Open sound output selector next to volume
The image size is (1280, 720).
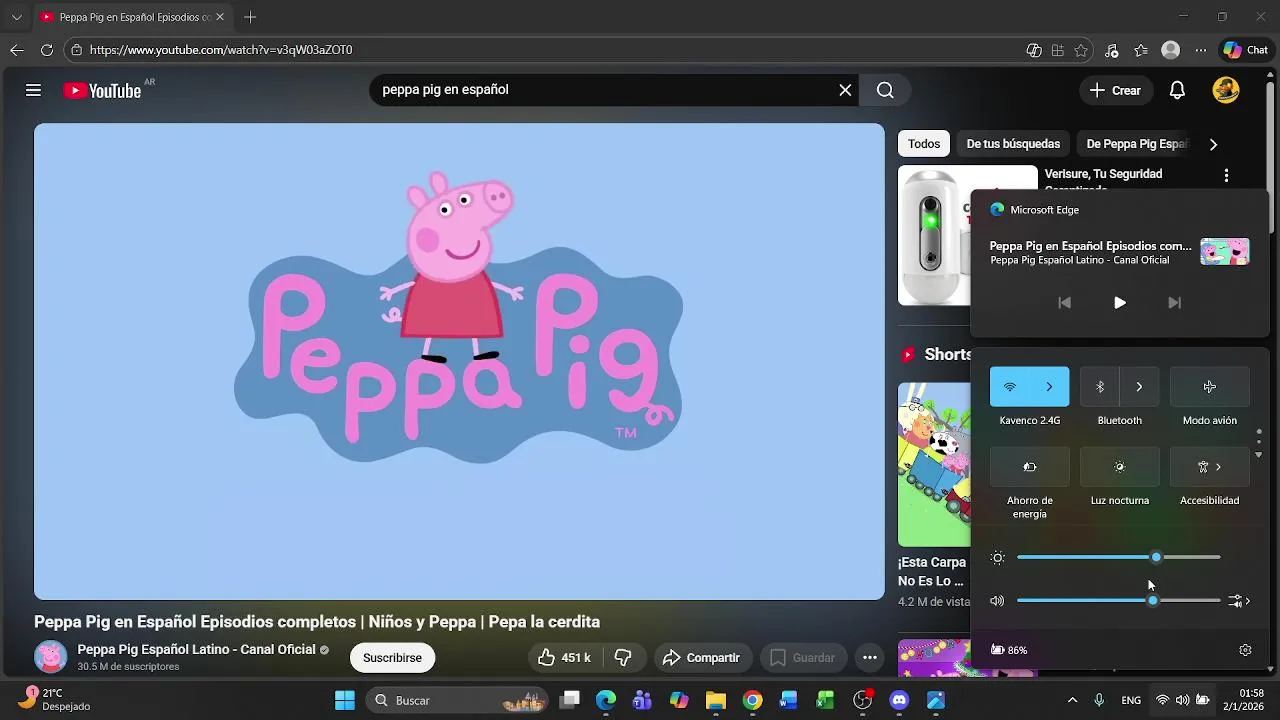click(1239, 601)
